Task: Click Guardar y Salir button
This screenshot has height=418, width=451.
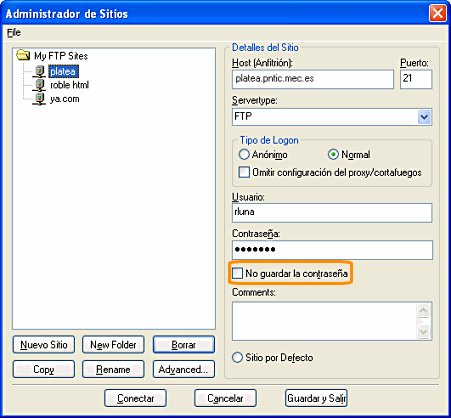Action: coord(316,398)
